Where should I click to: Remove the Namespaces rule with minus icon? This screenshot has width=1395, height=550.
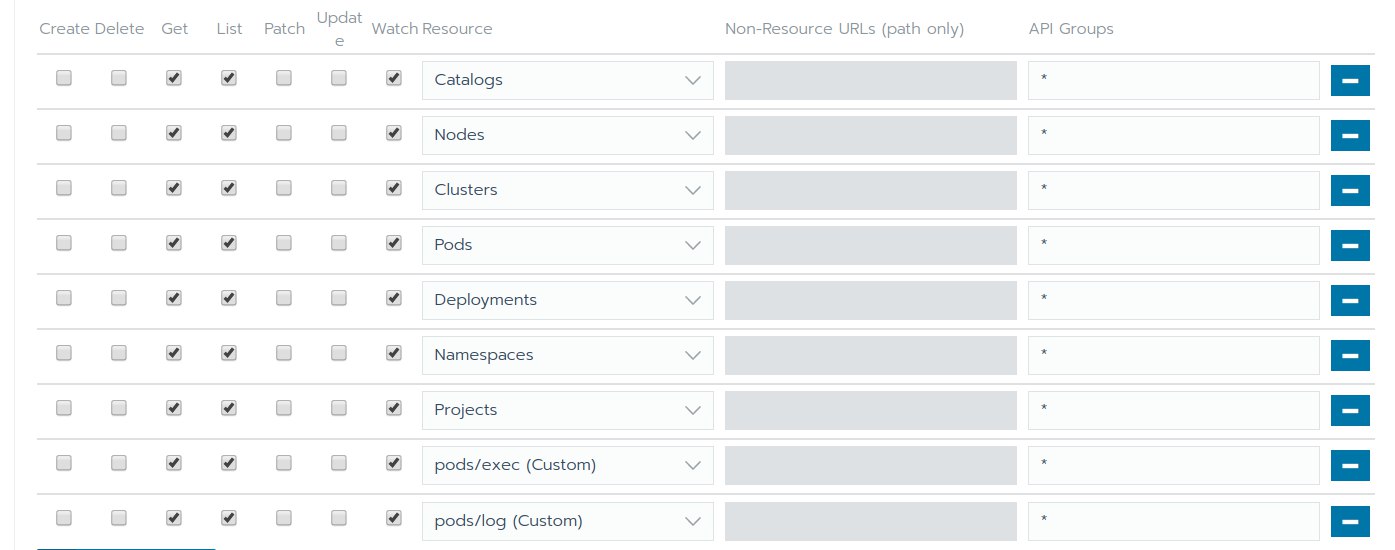click(x=1349, y=355)
